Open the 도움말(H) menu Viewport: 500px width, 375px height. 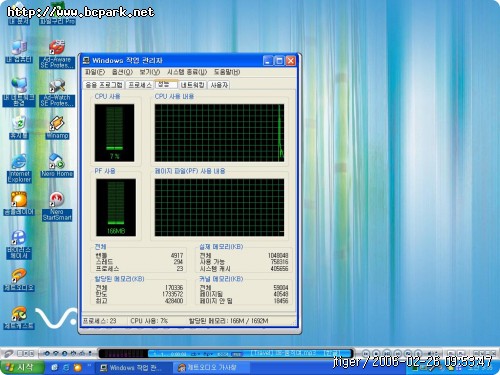coord(227,72)
